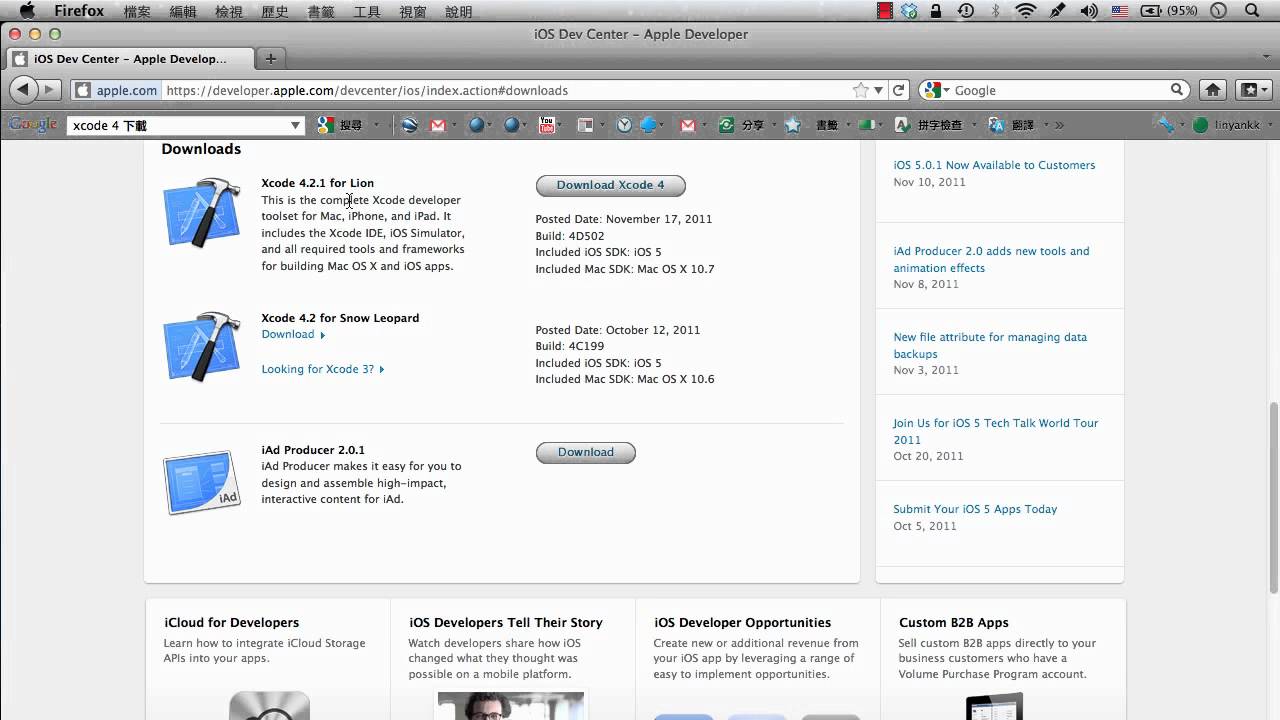Click the Download Xcode 4 button

610,185
